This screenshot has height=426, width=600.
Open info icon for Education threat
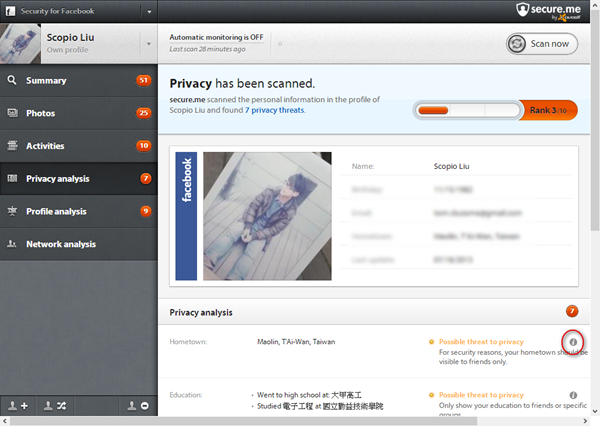(x=573, y=395)
